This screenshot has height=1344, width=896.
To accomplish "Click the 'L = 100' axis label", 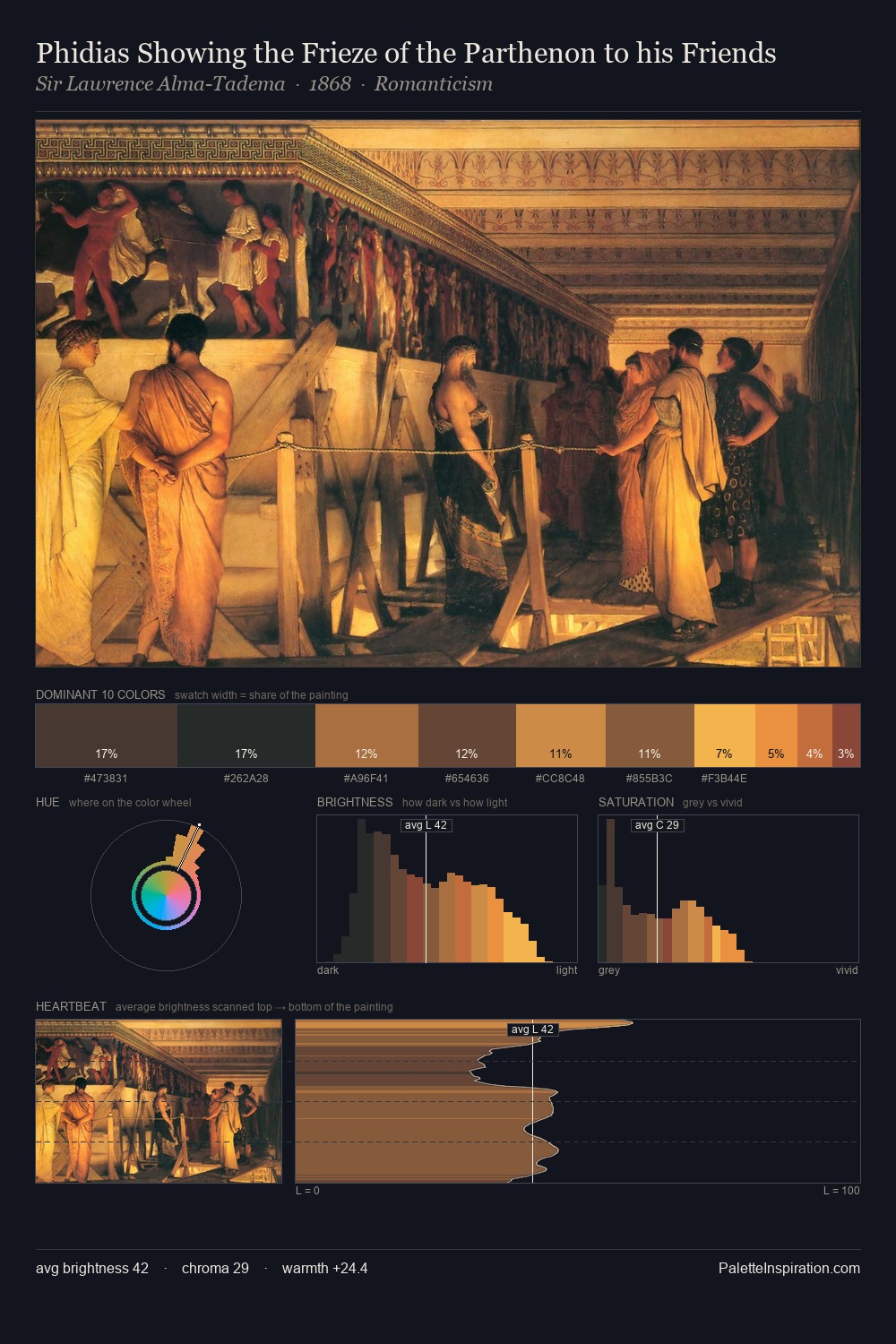I will [x=841, y=1191].
